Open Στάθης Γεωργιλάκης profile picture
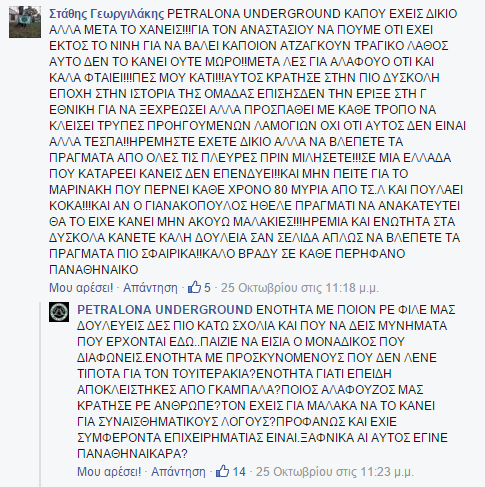The width and height of the screenshot is (485, 487). (x=25, y=21)
